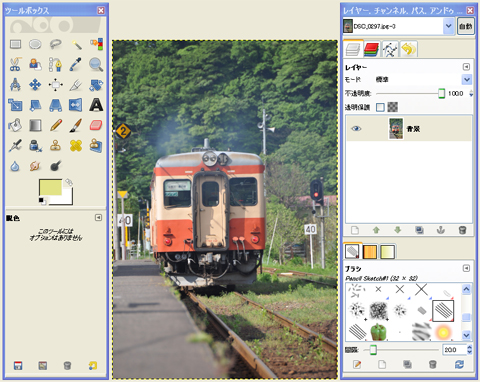
Task: Select the Color Picker eyedropper tool
Action: [x=76, y=64]
